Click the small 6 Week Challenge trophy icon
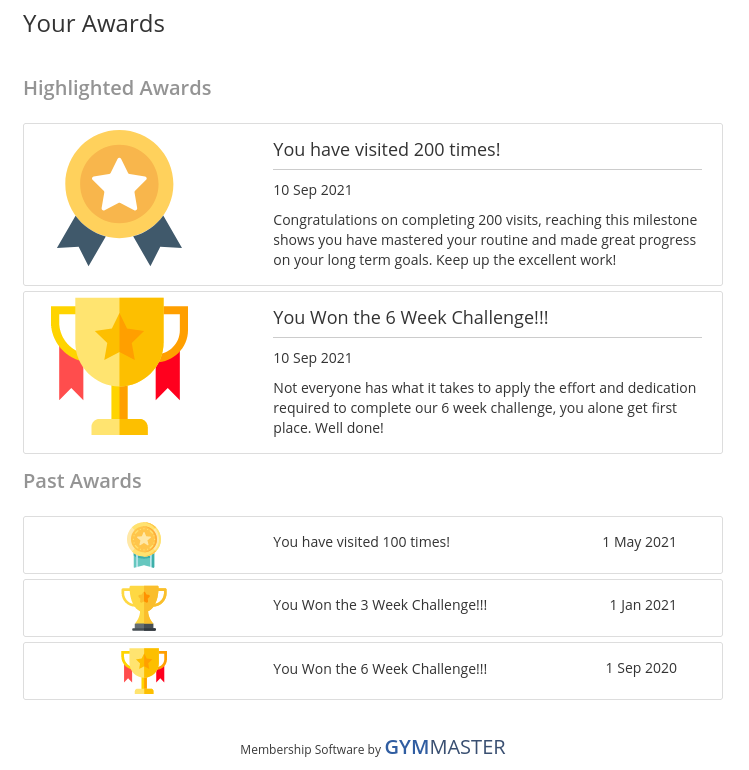Viewport: 749px width, 770px height. (144, 671)
